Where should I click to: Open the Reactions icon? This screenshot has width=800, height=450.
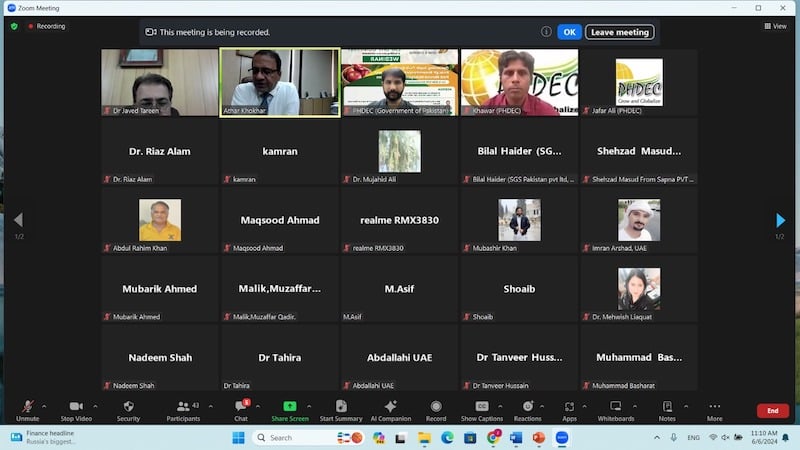coord(527,409)
